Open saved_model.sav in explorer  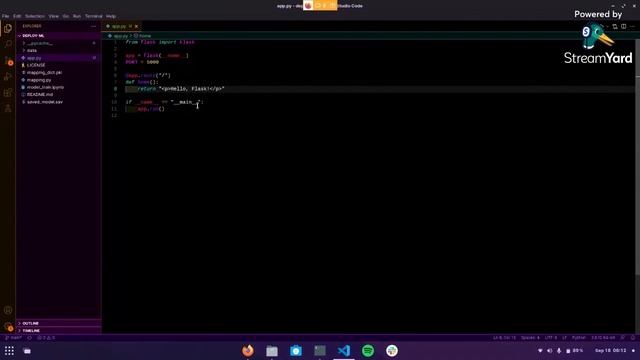(x=58, y=102)
